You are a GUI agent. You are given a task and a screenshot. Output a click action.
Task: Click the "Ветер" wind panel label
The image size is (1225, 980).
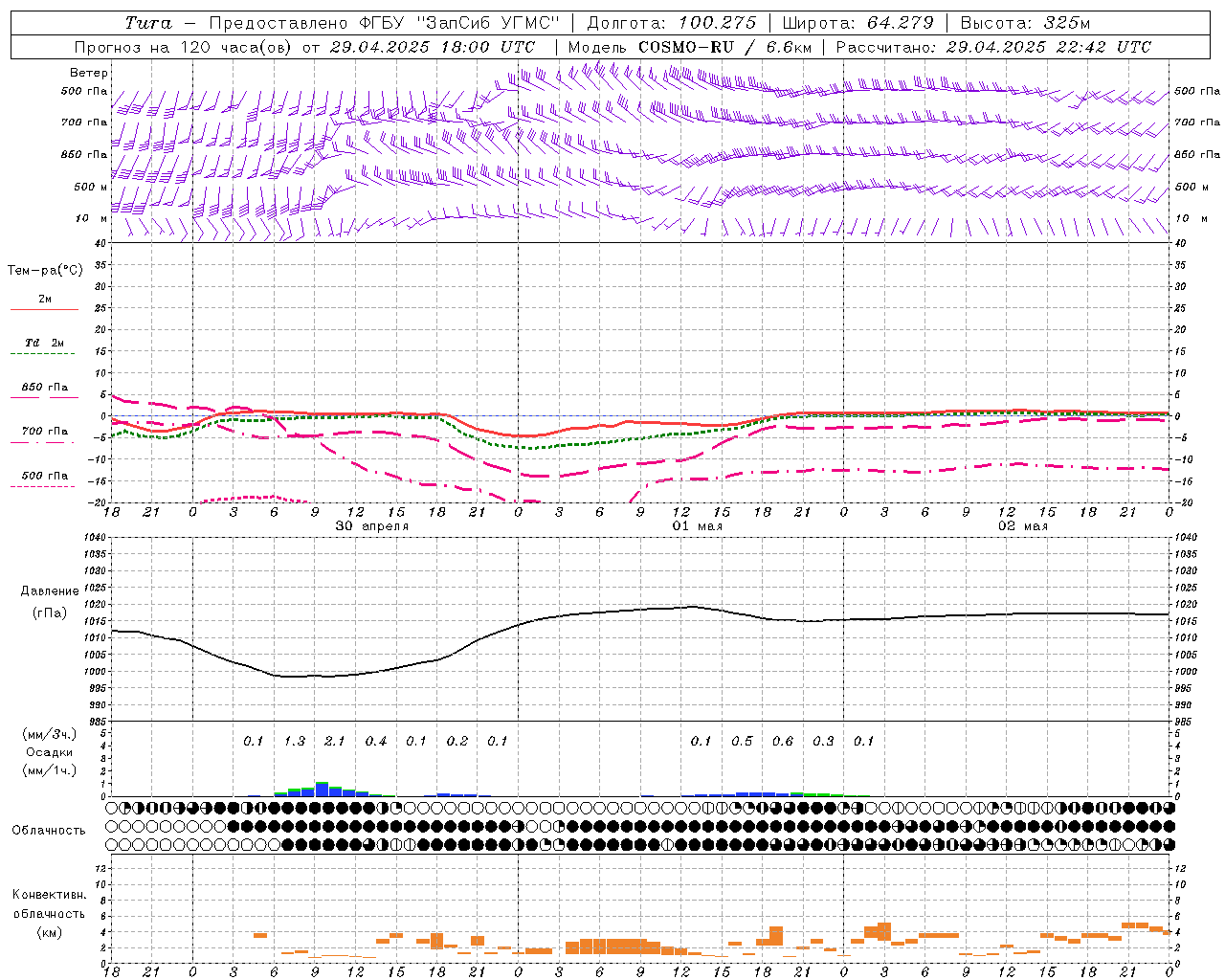pyautogui.click(x=89, y=73)
